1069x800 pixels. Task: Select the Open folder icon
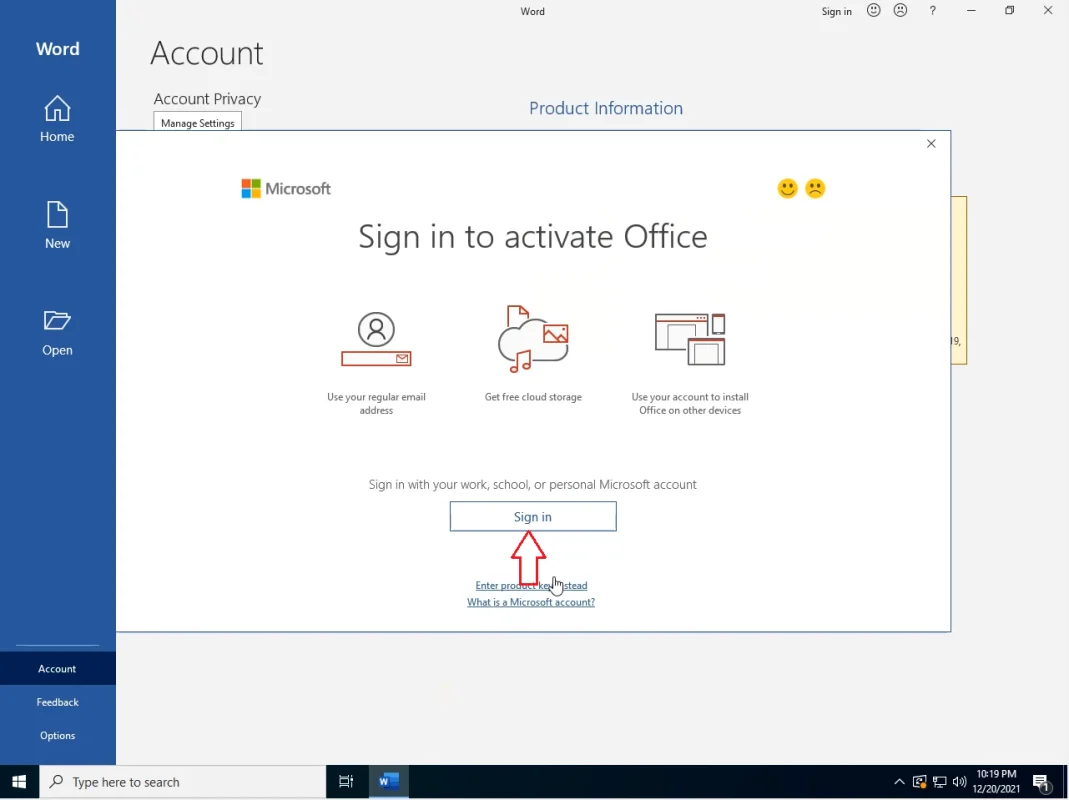[57, 321]
